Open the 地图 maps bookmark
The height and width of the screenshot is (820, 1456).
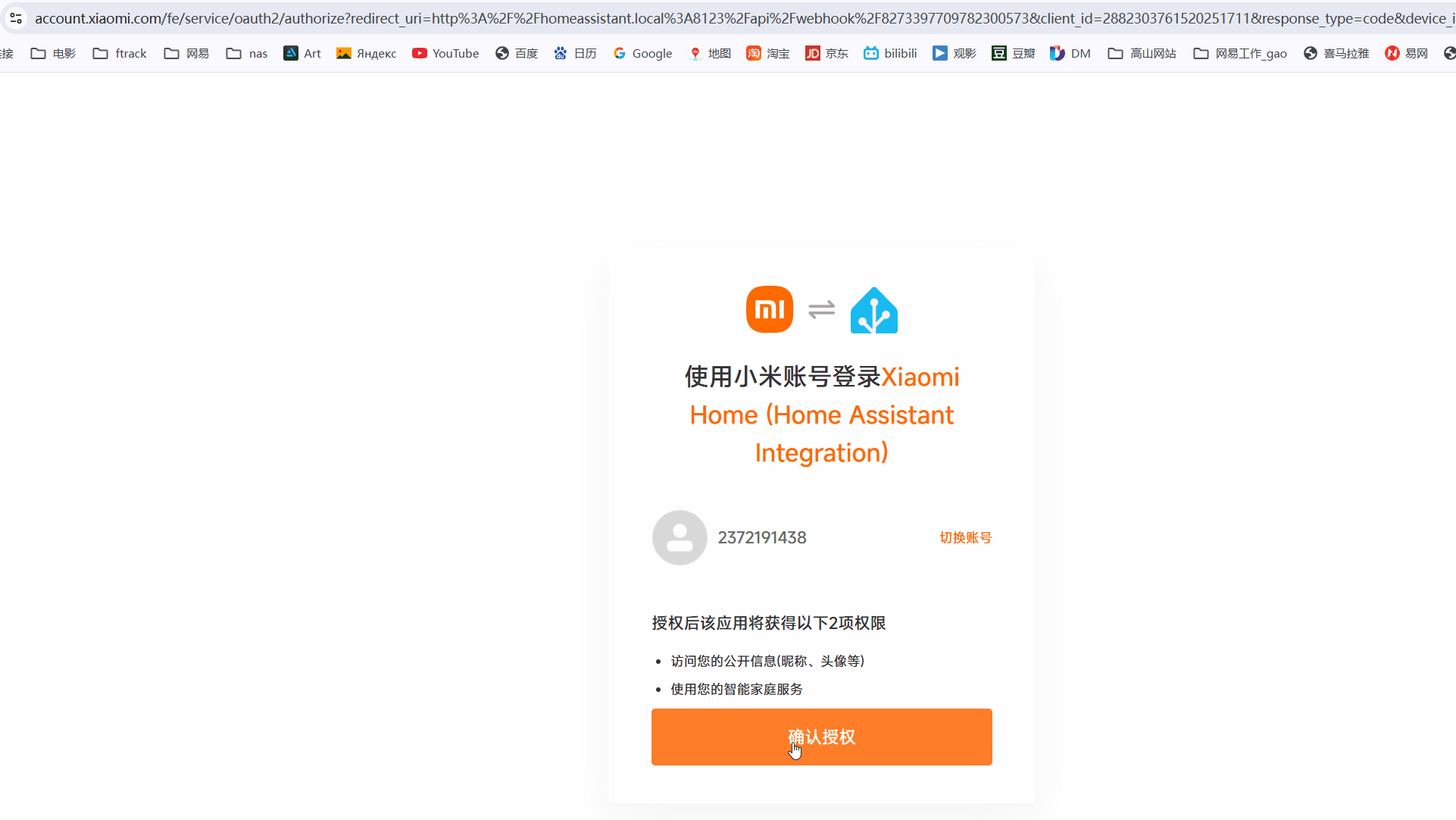pyautogui.click(x=710, y=53)
